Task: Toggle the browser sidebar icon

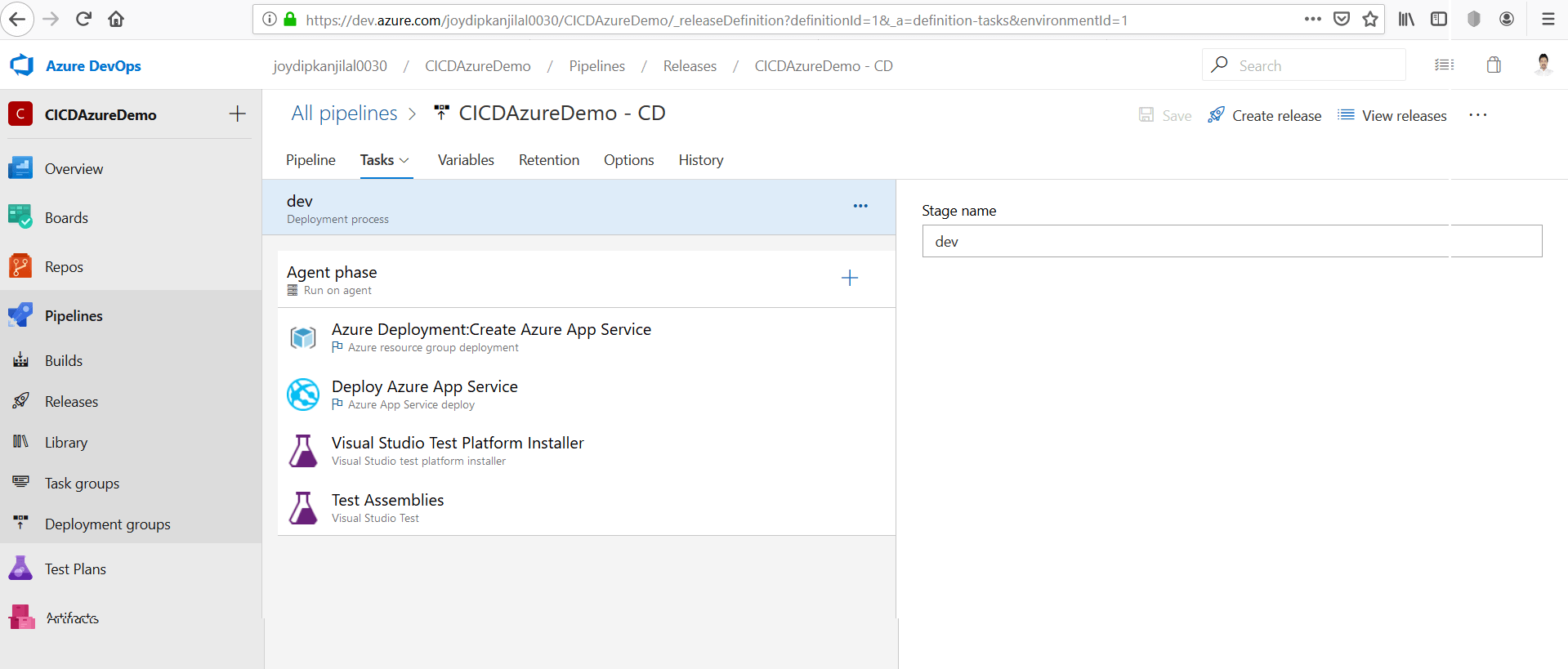Action: 1439,19
